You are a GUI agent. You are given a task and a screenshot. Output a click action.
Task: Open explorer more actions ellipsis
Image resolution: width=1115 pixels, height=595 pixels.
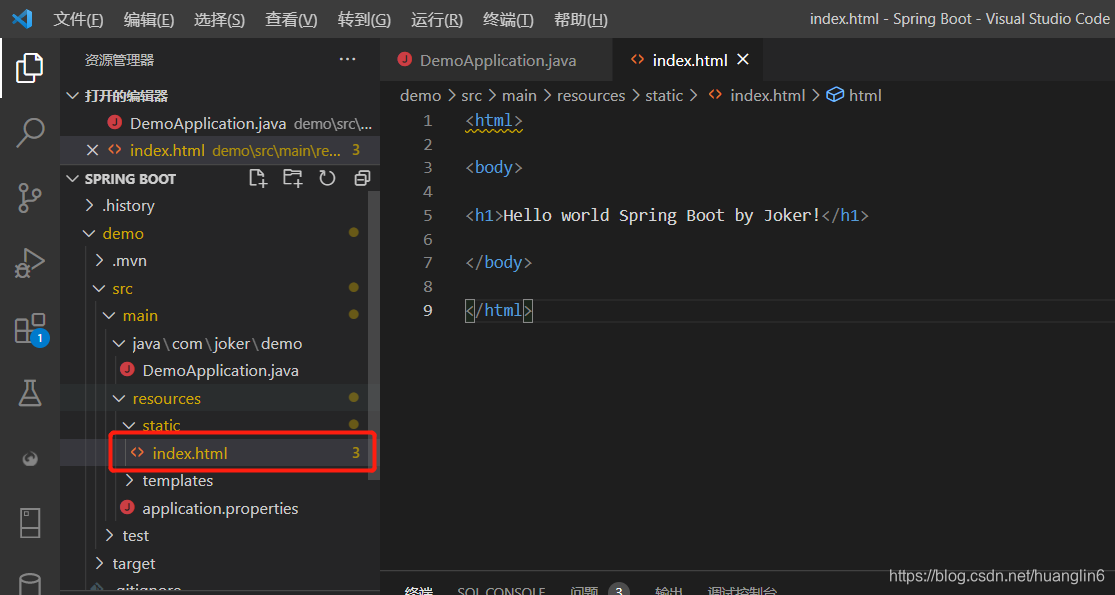(x=348, y=60)
